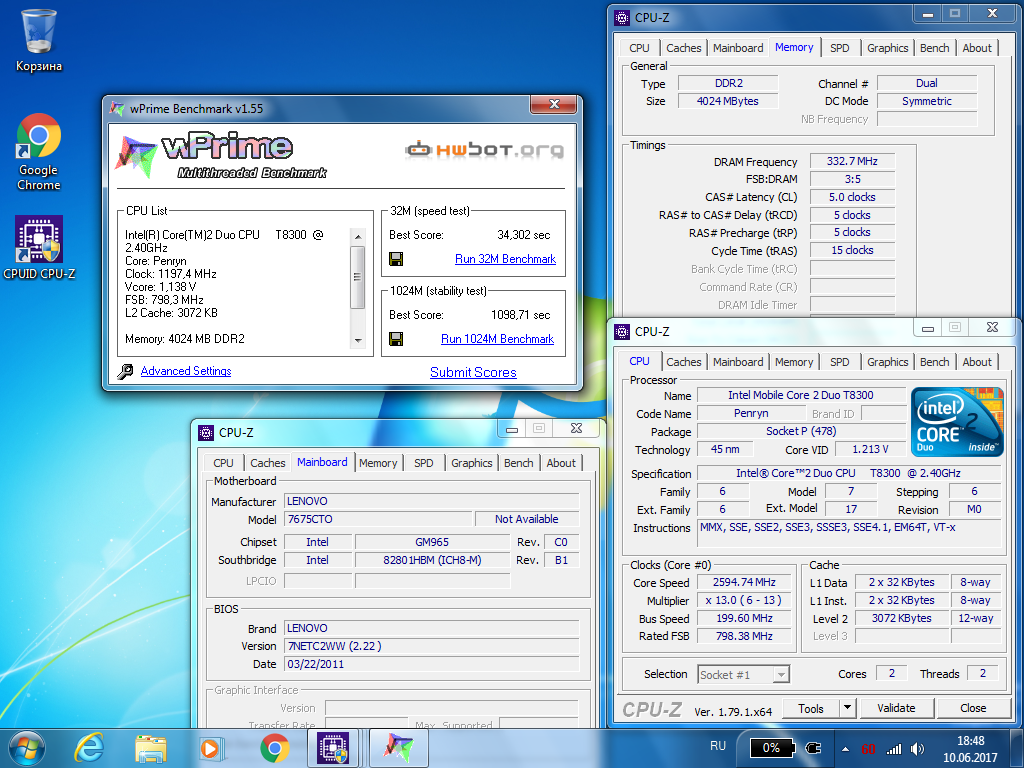Click the battery 0% tray indicator
1024x768 pixels.
coord(771,748)
